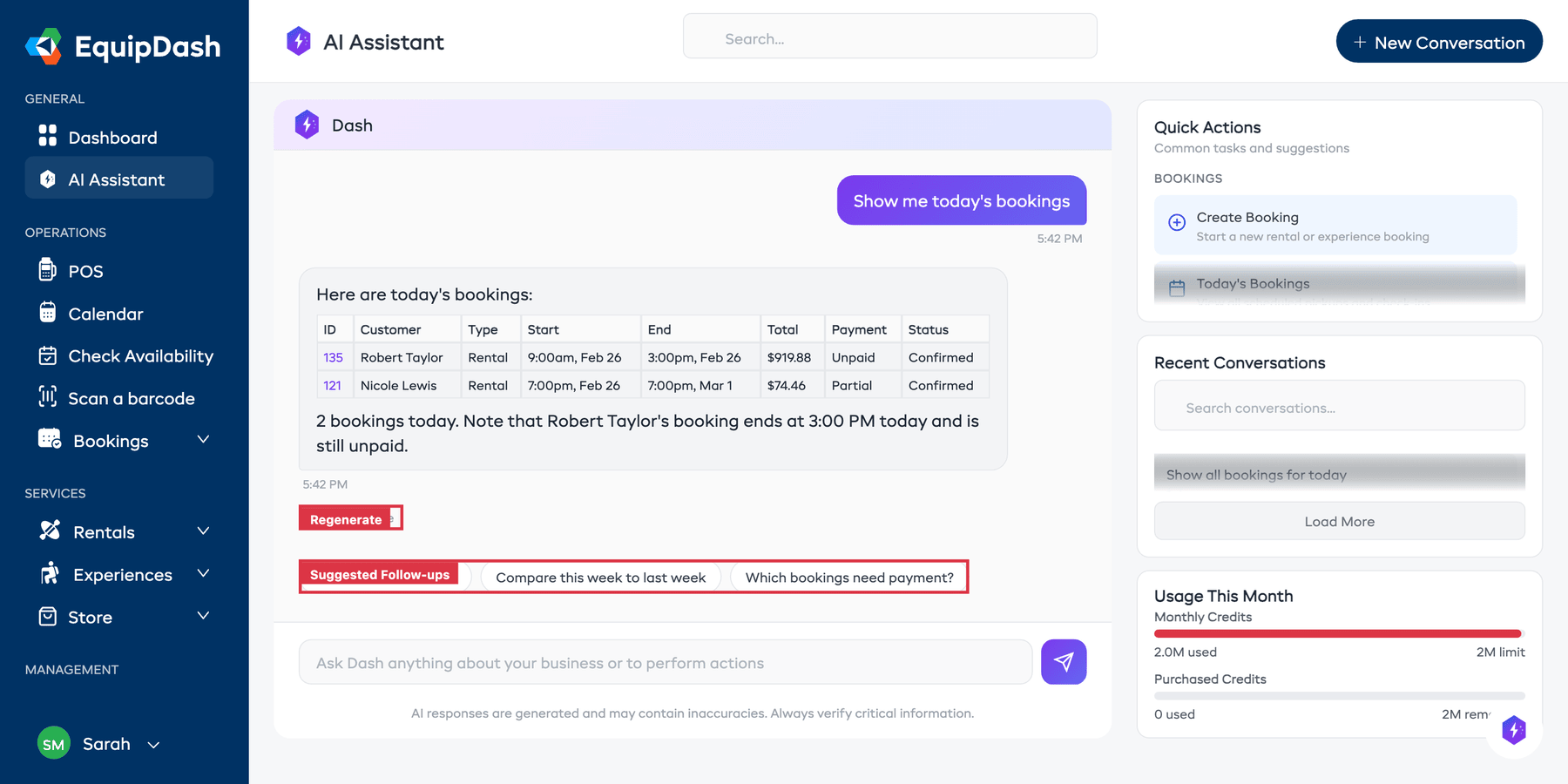
Task: Open the POS register icon in sidebar
Action: tap(48, 271)
